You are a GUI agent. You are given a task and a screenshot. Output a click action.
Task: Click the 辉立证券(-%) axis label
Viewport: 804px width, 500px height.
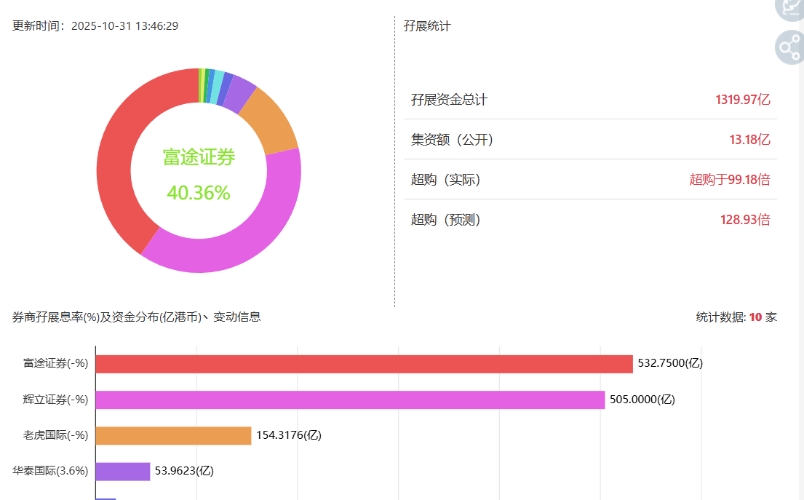pyautogui.click(x=56, y=399)
